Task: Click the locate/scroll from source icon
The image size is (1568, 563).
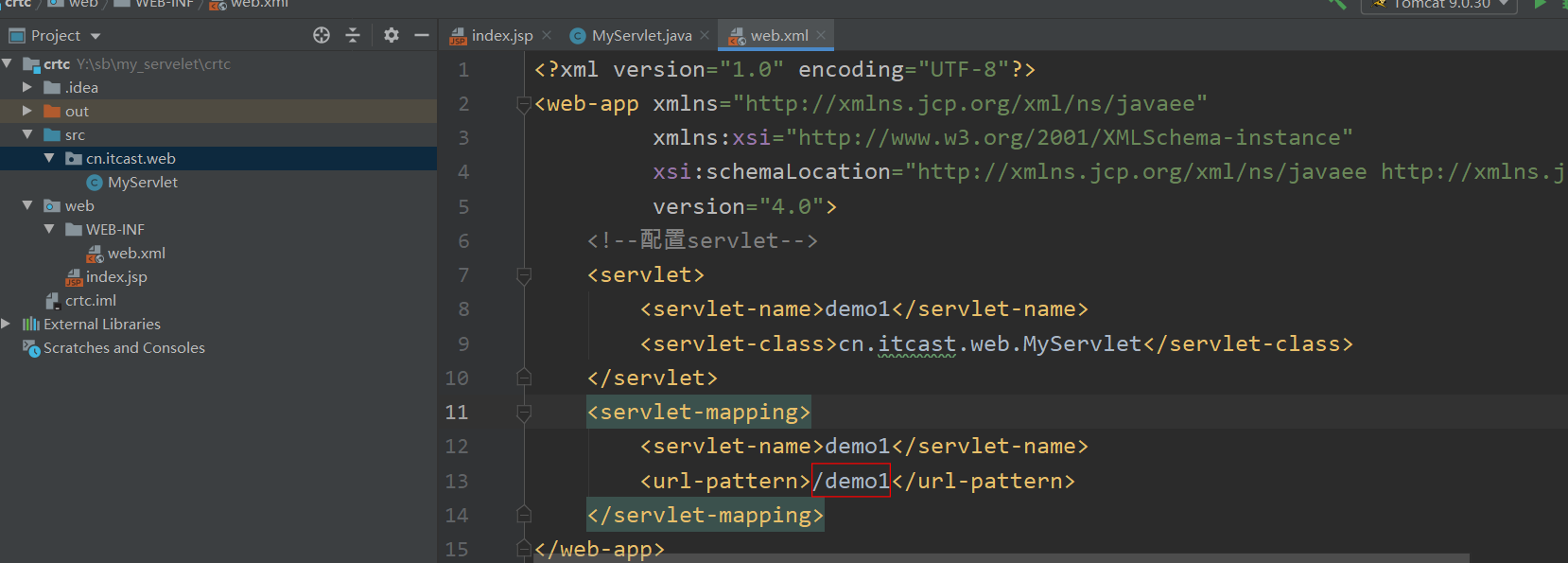Action: pos(322,35)
